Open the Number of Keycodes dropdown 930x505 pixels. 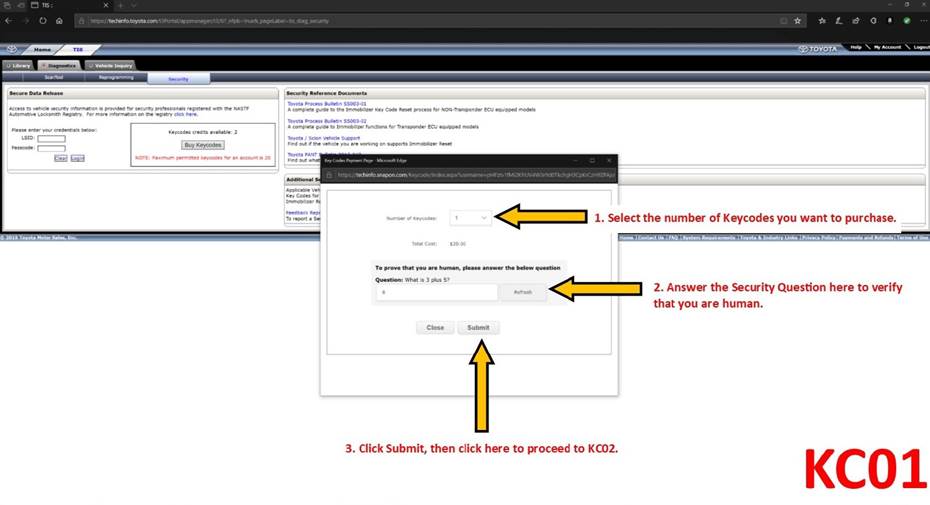pos(470,218)
